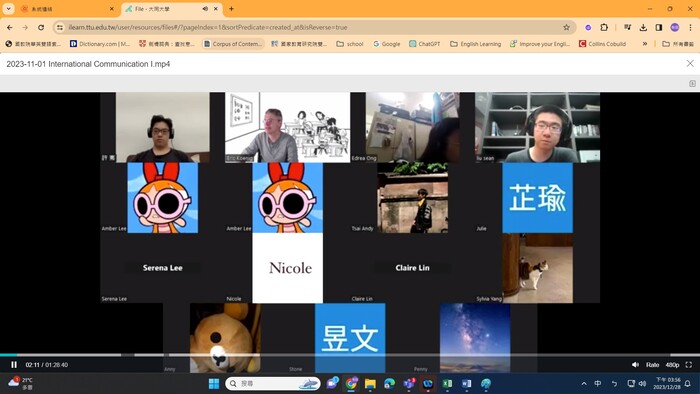700x394 pixels.
Task: Seek on the video progress bar
Action: 350,355
